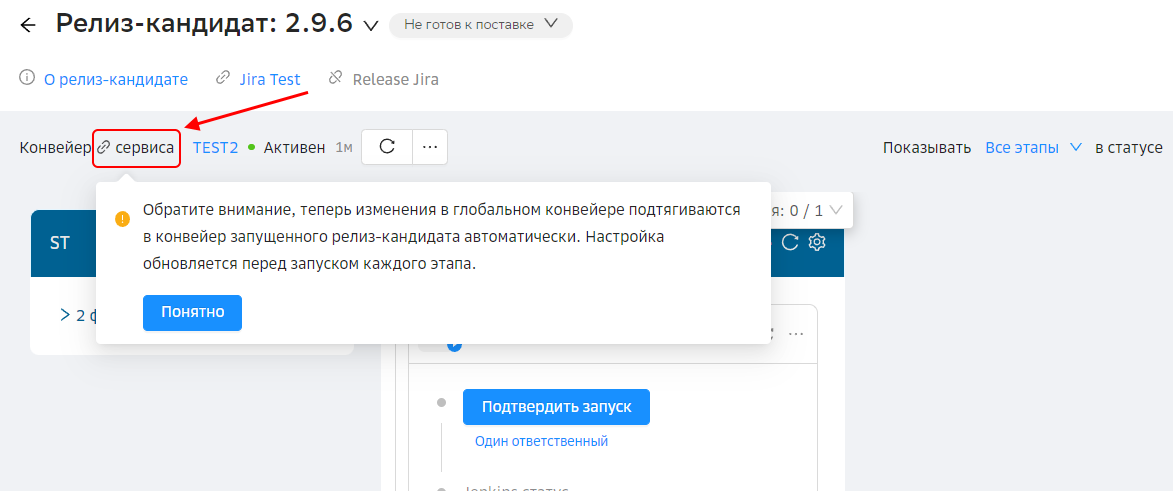Open the release version chevron after 2.9.6
The width and height of the screenshot is (1173, 491).
(x=371, y=26)
